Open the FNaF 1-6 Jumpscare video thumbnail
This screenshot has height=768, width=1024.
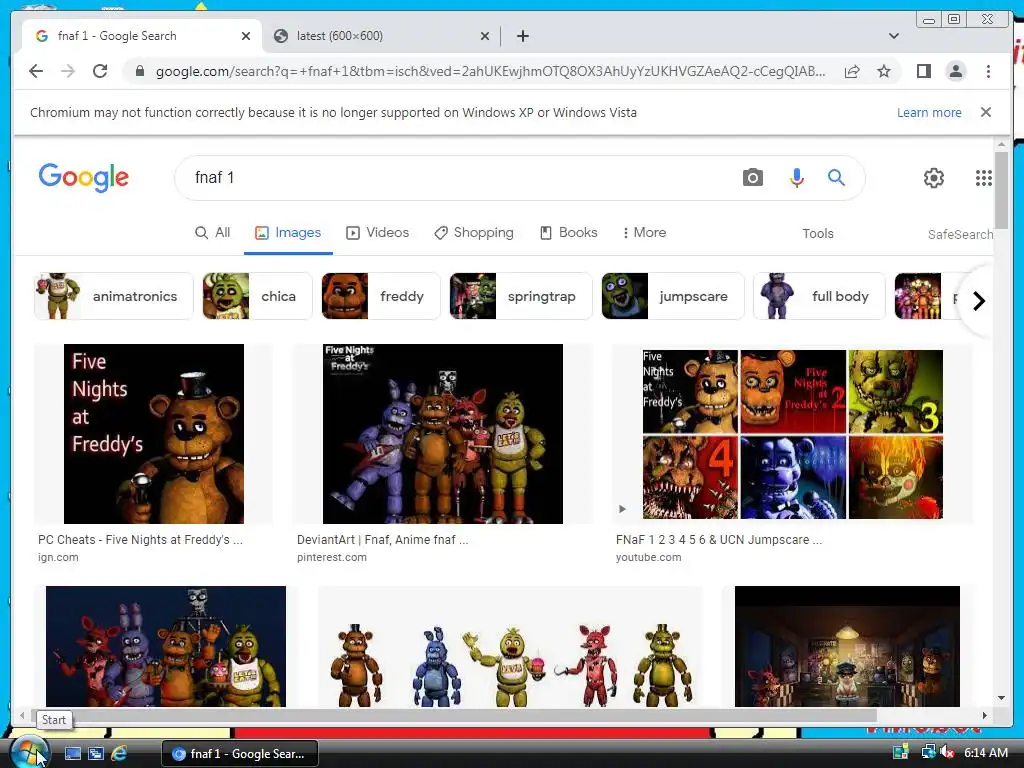(792, 434)
